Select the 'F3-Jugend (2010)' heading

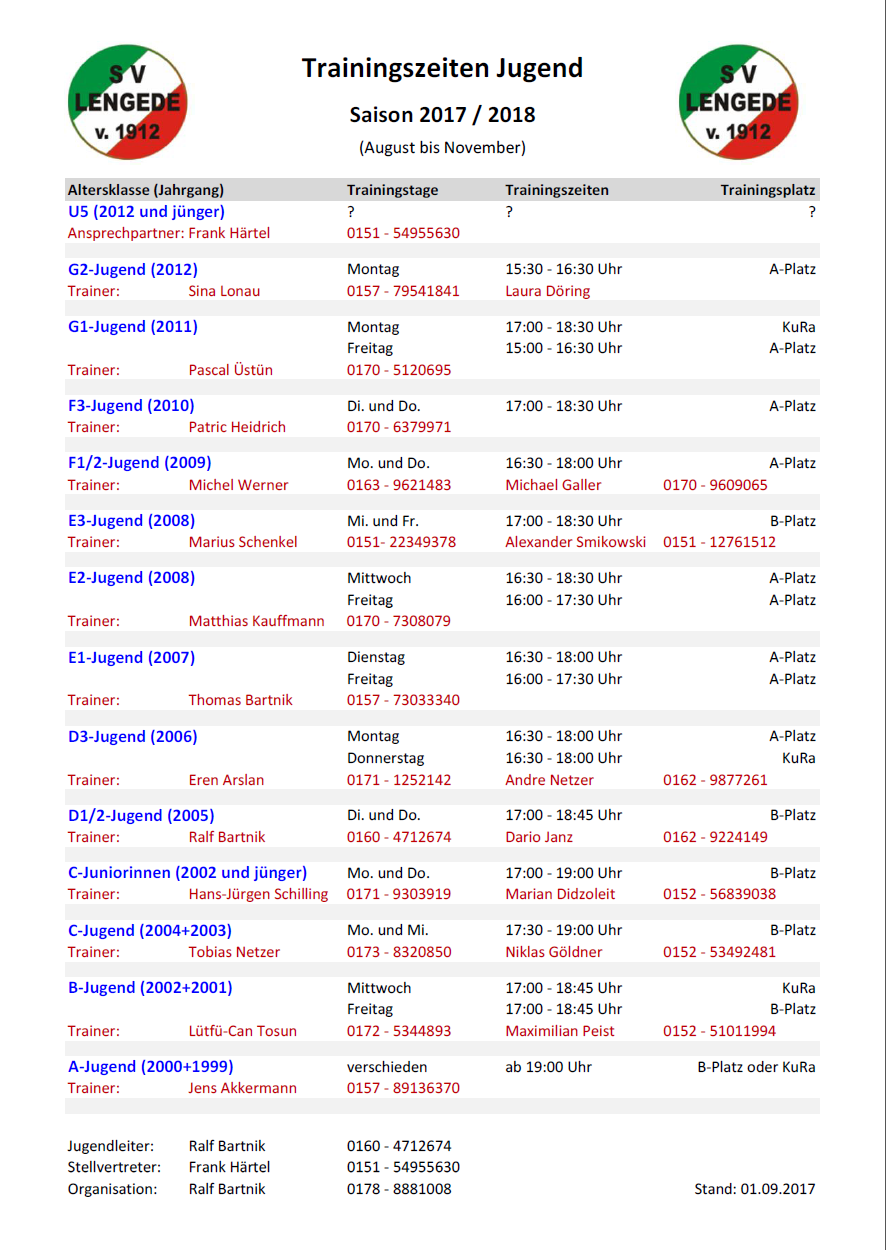click(x=131, y=406)
